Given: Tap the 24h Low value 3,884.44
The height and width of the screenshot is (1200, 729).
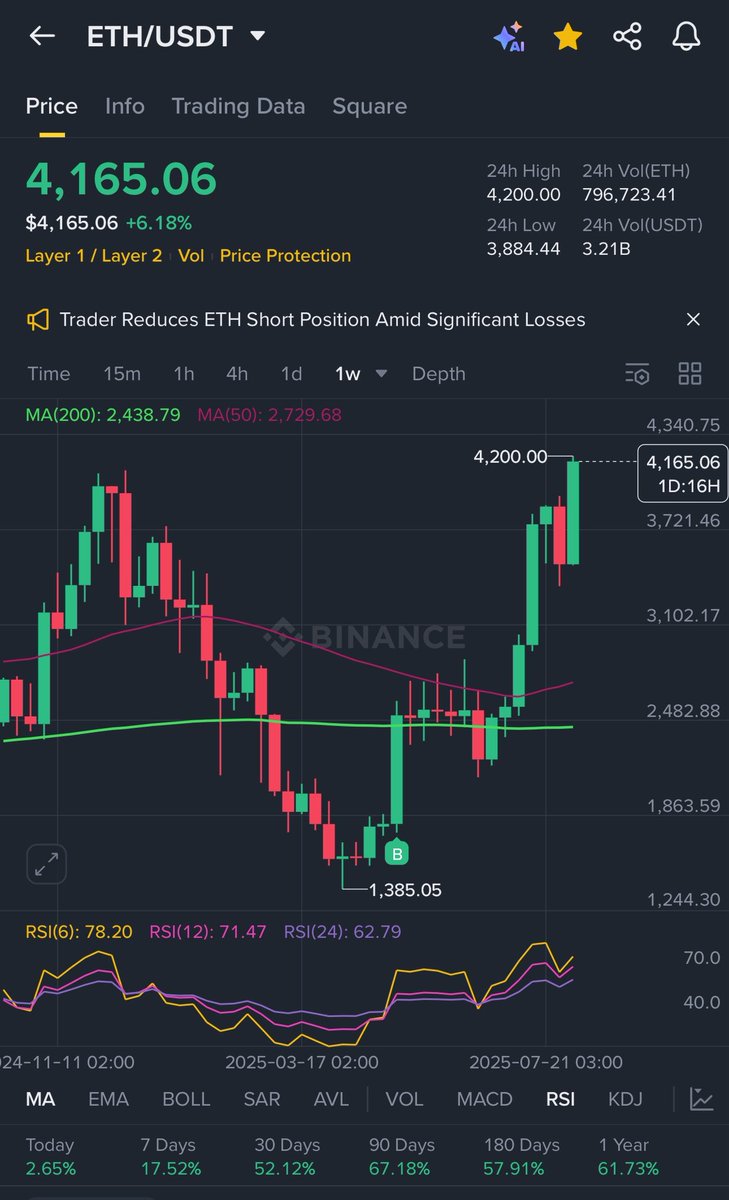Looking at the screenshot, I should (524, 248).
